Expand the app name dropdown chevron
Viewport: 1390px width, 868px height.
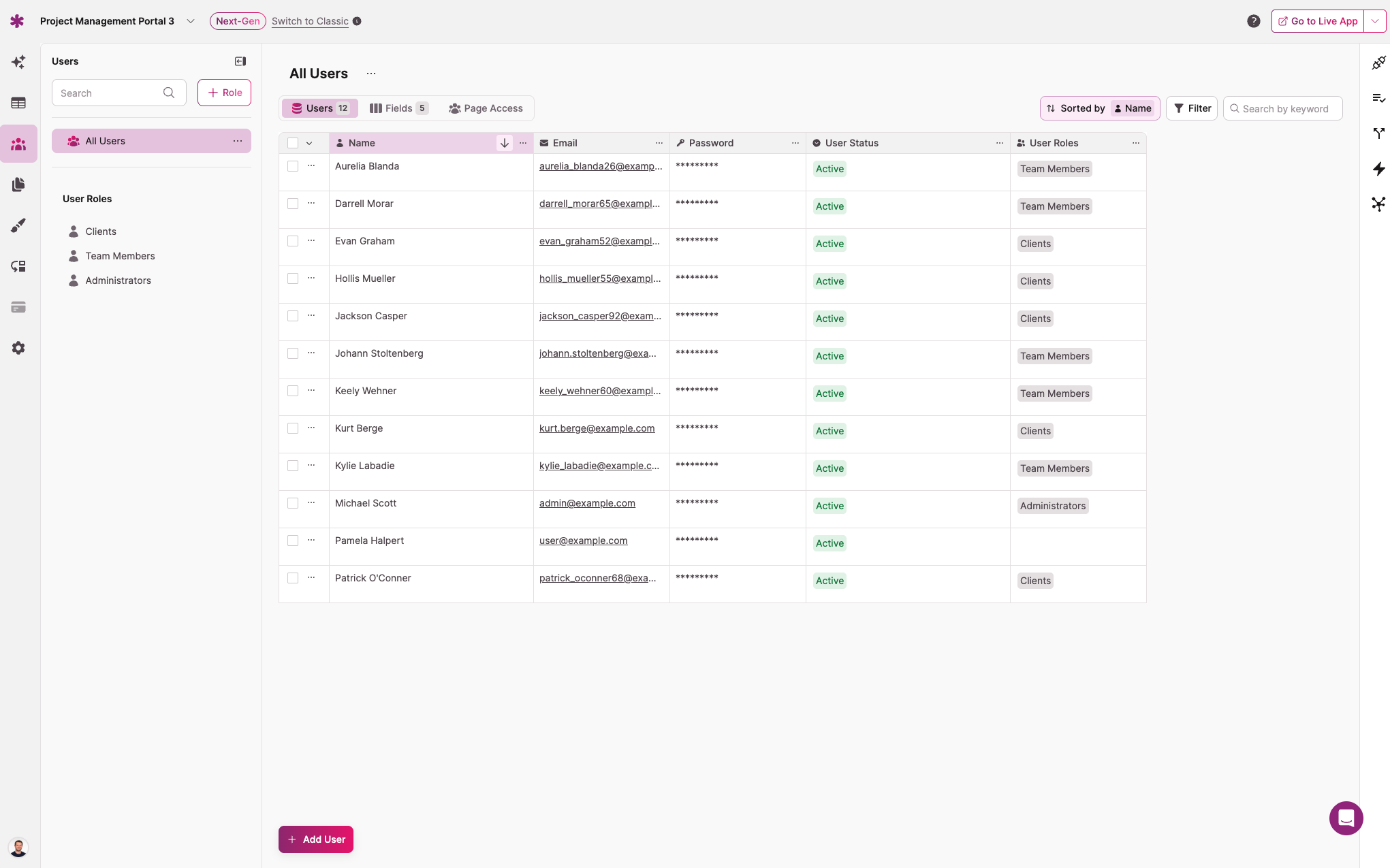click(191, 21)
